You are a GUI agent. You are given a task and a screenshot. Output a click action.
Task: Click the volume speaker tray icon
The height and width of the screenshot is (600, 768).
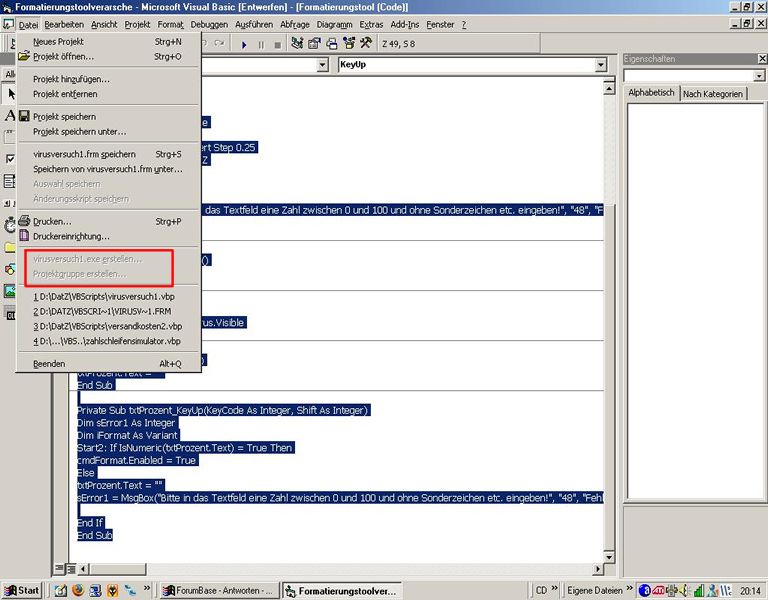685,591
